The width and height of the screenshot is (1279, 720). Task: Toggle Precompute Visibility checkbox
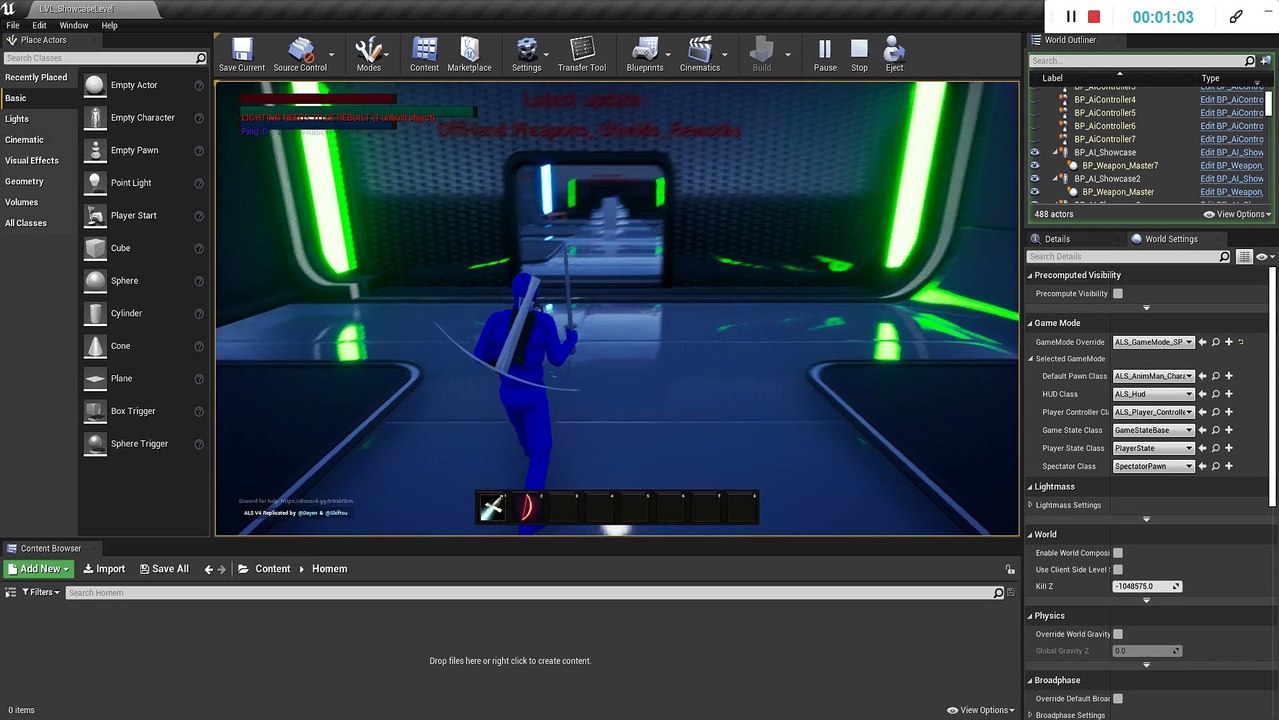pyautogui.click(x=1118, y=294)
